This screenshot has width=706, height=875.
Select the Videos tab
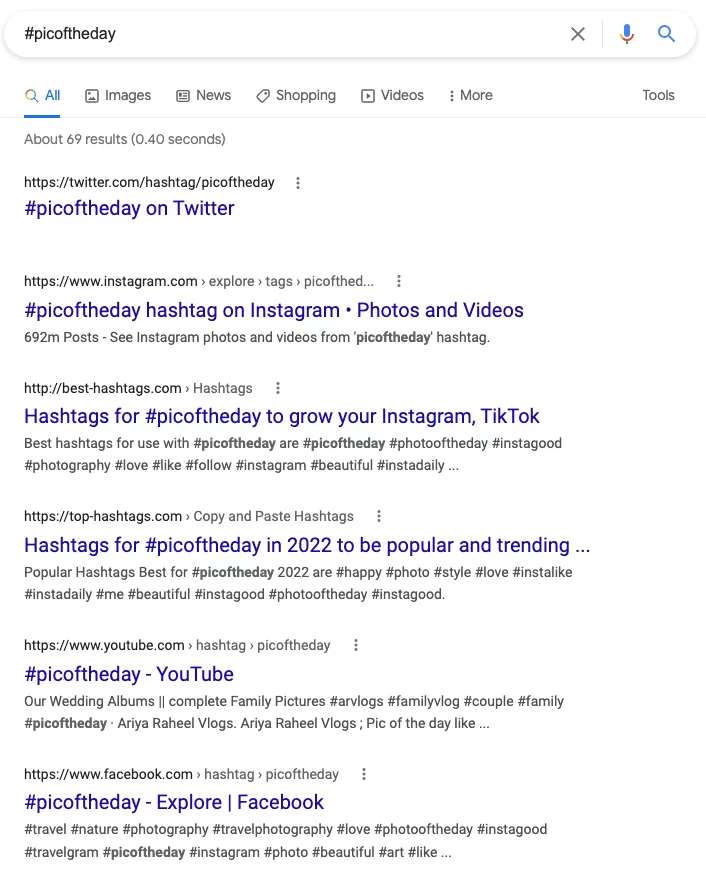392,95
